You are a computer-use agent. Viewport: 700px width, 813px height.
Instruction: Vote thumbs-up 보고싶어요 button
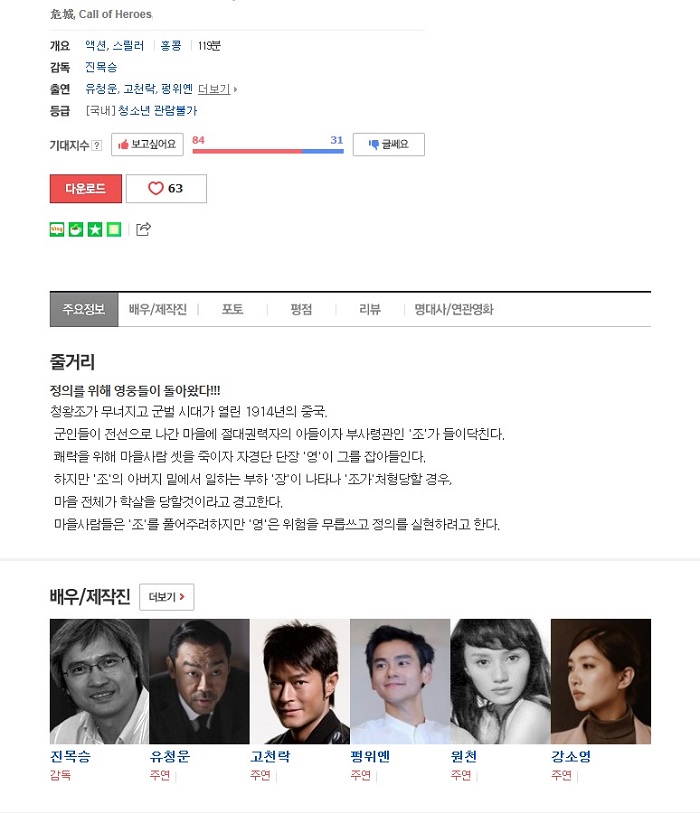pyautogui.click(x=147, y=145)
